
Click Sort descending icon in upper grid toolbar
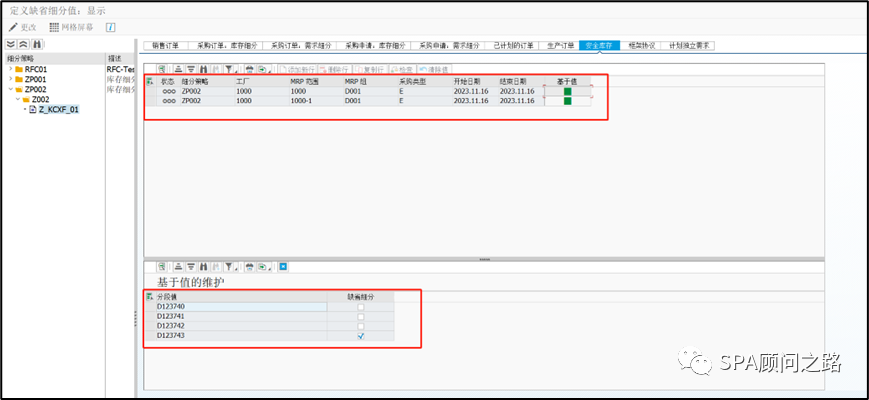[191, 69]
